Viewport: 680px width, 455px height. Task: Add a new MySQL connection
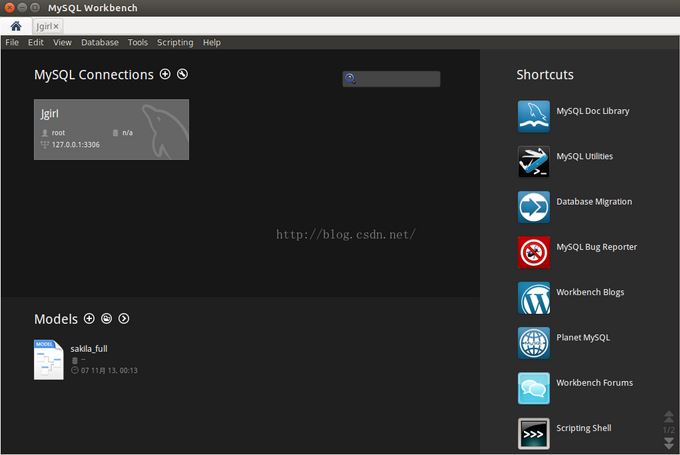pos(165,75)
